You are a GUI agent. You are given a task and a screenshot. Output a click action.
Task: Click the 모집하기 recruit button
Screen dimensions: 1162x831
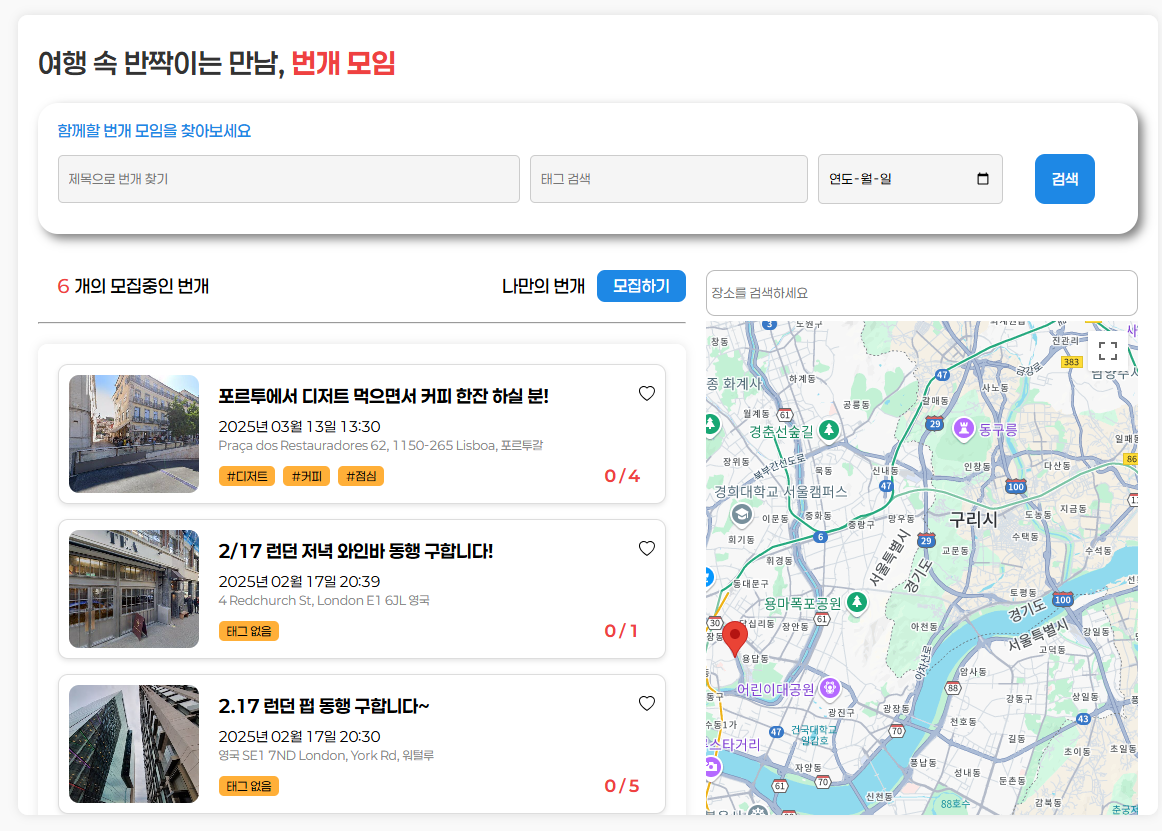pos(641,286)
